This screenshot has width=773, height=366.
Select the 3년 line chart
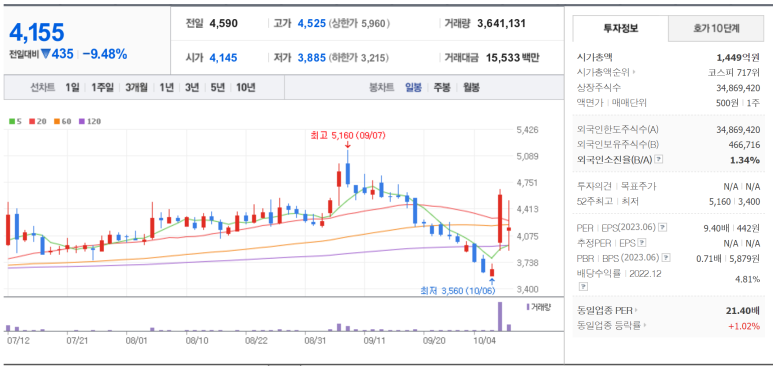192,88
